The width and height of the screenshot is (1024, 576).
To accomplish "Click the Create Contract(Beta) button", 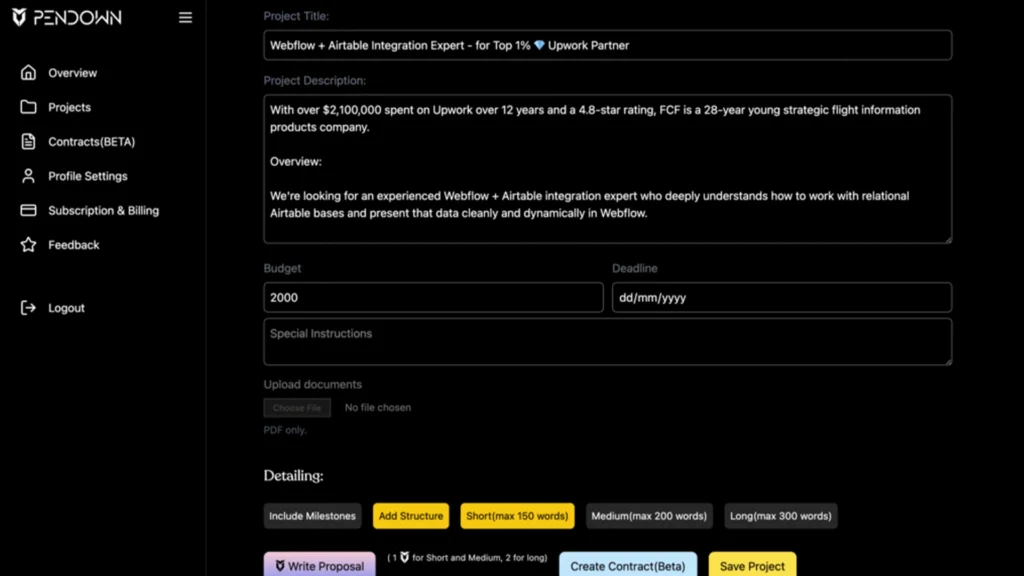I will (x=627, y=565).
